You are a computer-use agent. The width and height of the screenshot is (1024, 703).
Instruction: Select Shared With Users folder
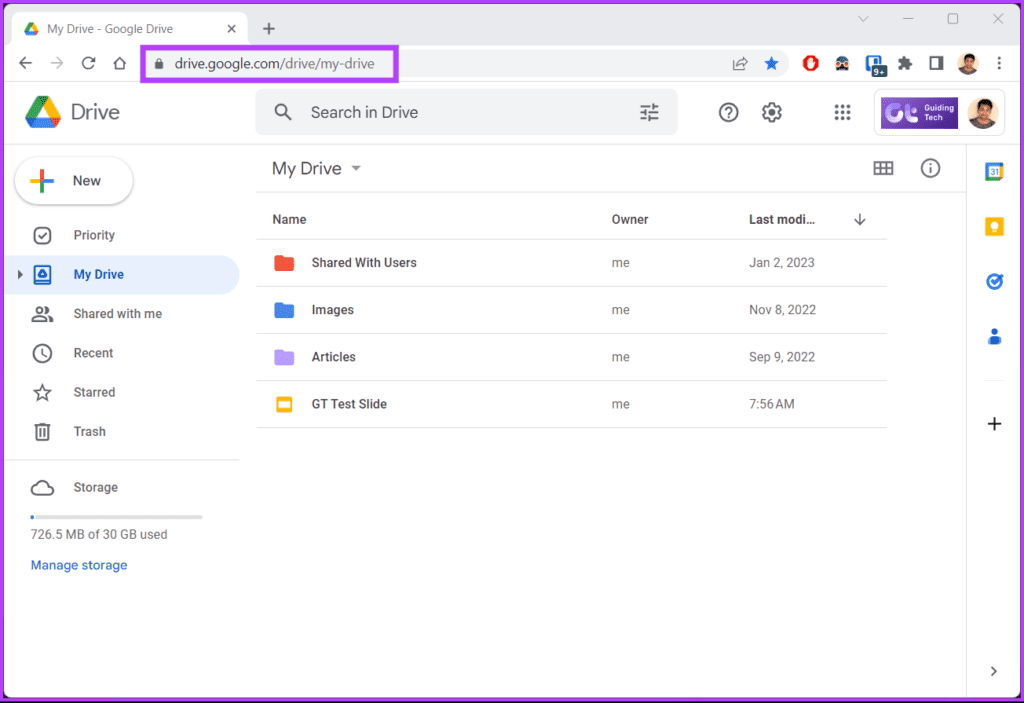[571, 263]
